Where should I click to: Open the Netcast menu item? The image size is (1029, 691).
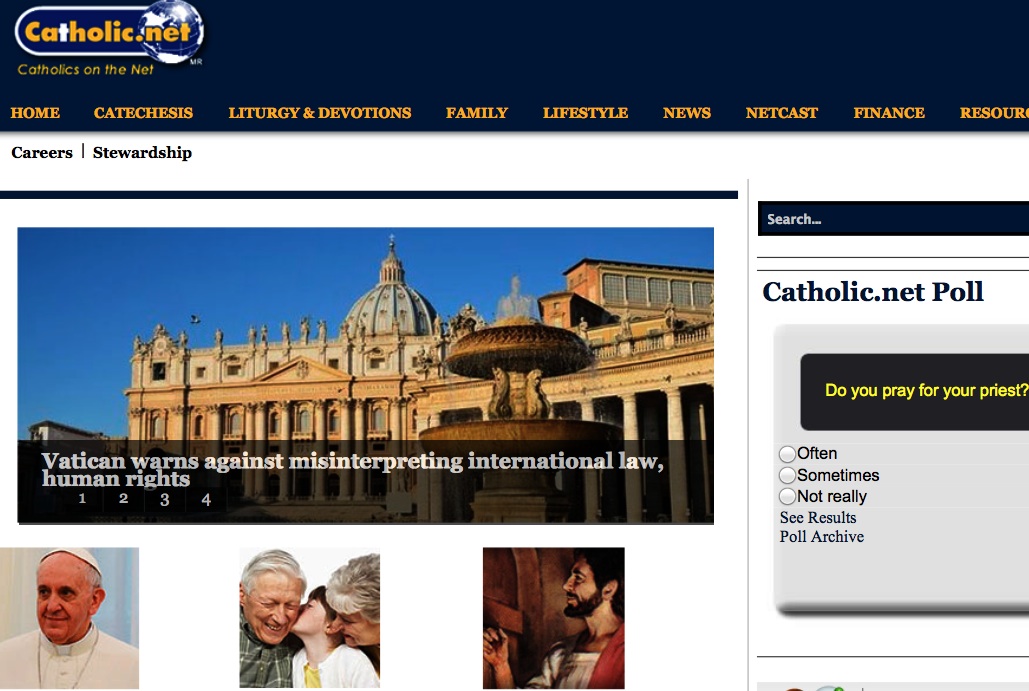click(782, 113)
